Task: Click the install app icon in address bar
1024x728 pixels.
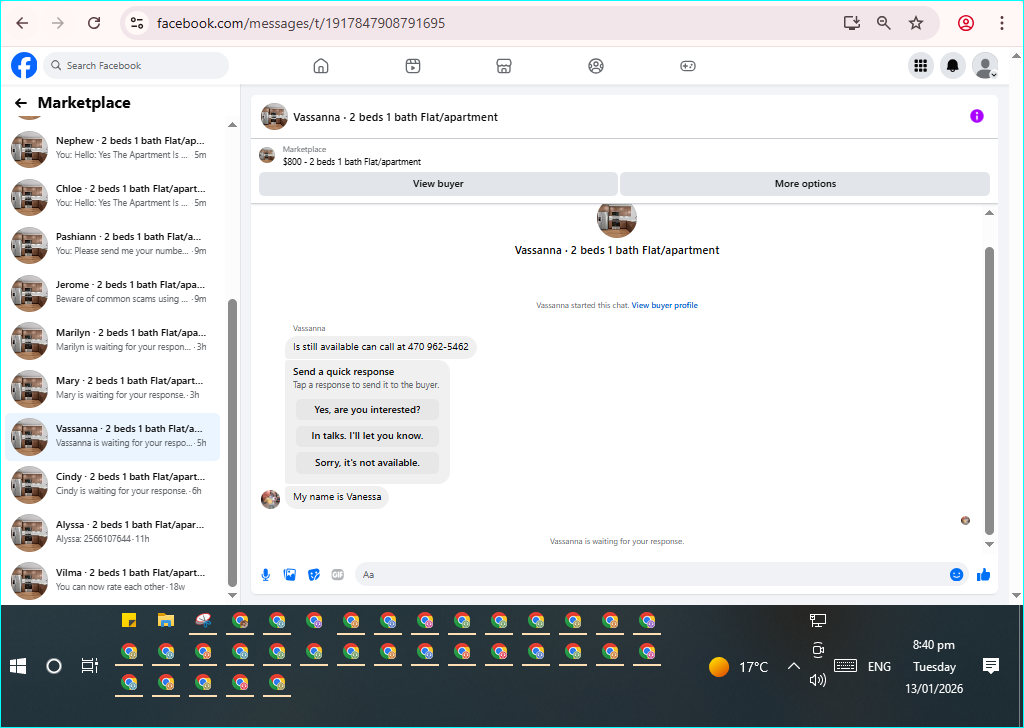Action: [x=852, y=23]
